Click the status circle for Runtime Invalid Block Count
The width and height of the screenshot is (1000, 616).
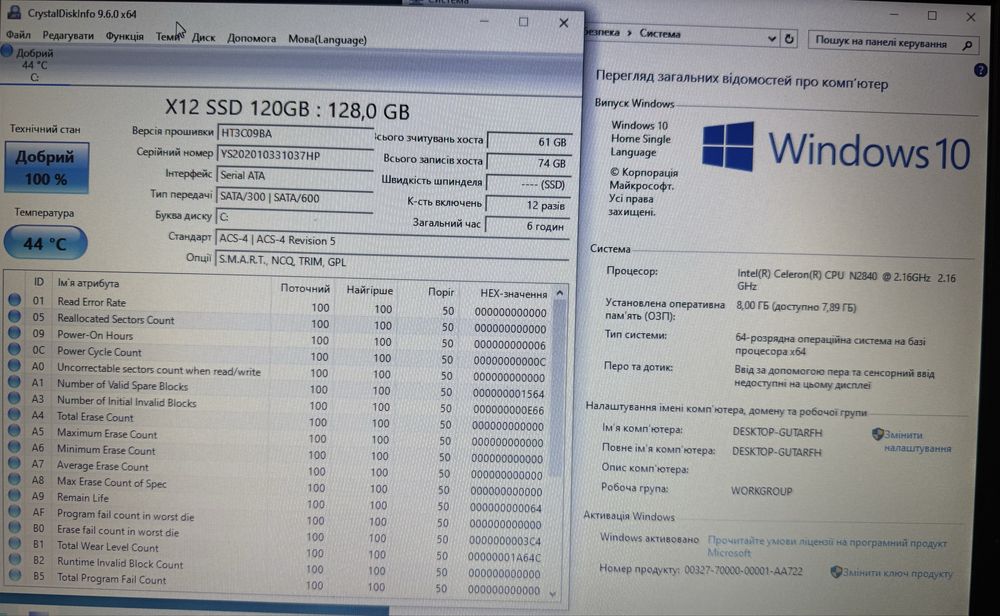[x=14, y=559]
